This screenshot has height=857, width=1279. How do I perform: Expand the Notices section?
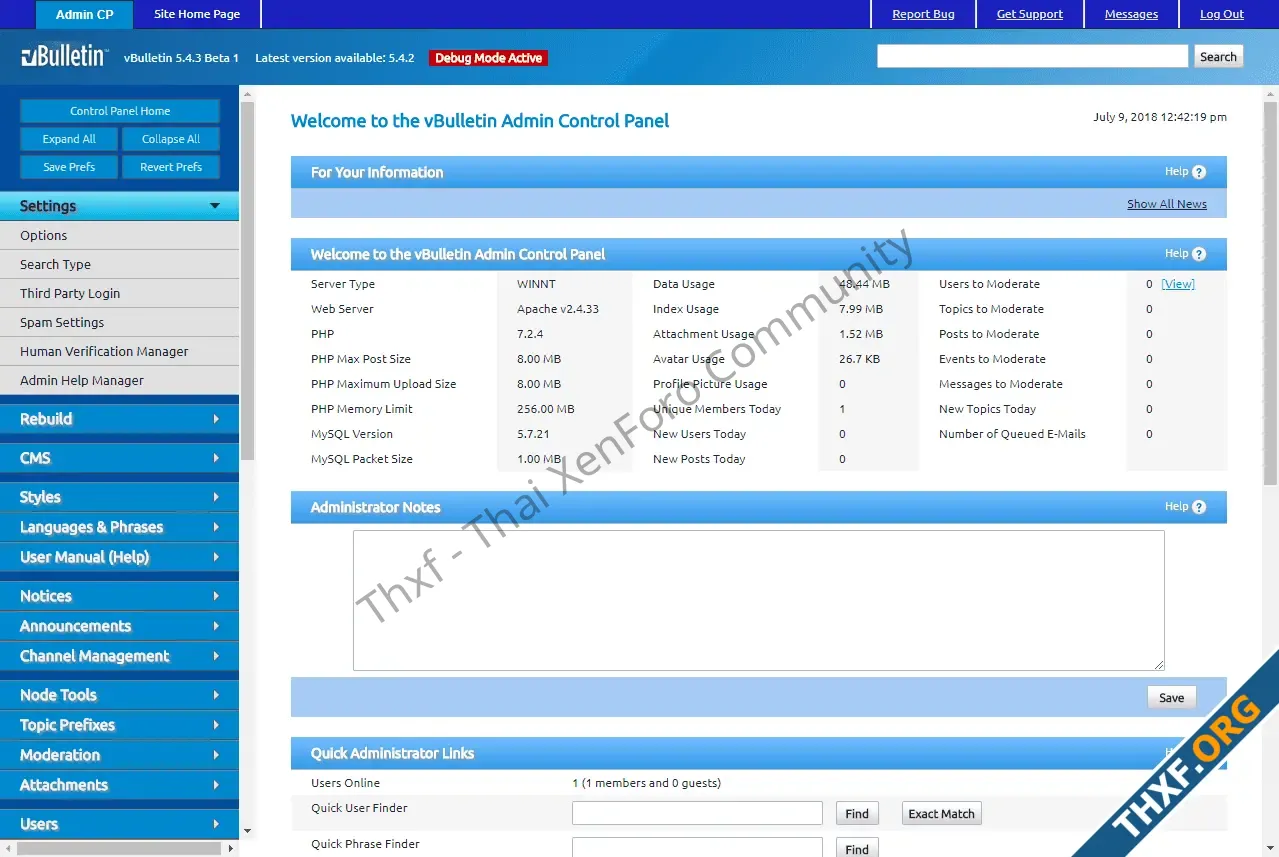coord(119,596)
